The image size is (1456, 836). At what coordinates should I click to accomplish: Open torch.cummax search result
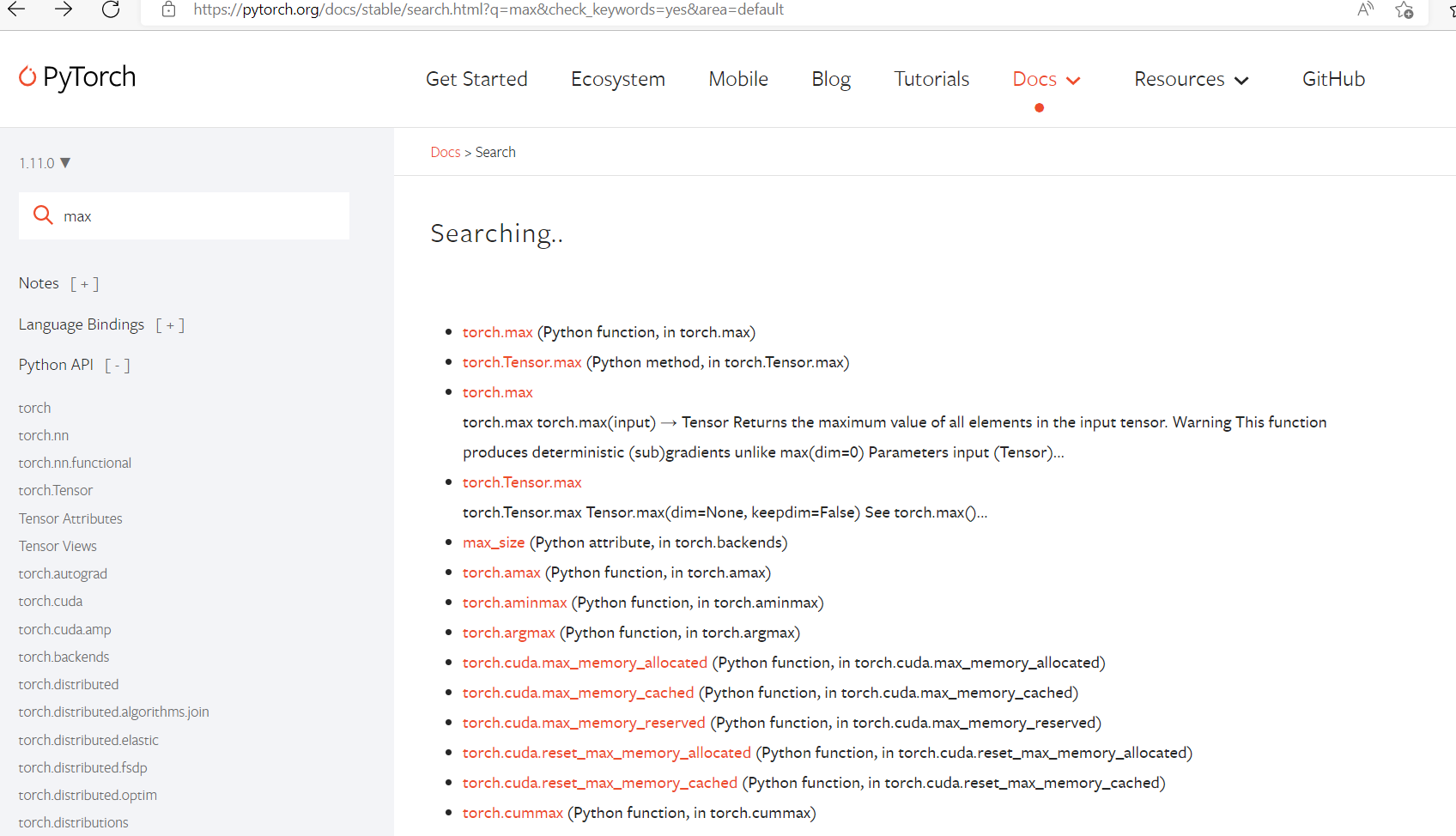(513, 813)
